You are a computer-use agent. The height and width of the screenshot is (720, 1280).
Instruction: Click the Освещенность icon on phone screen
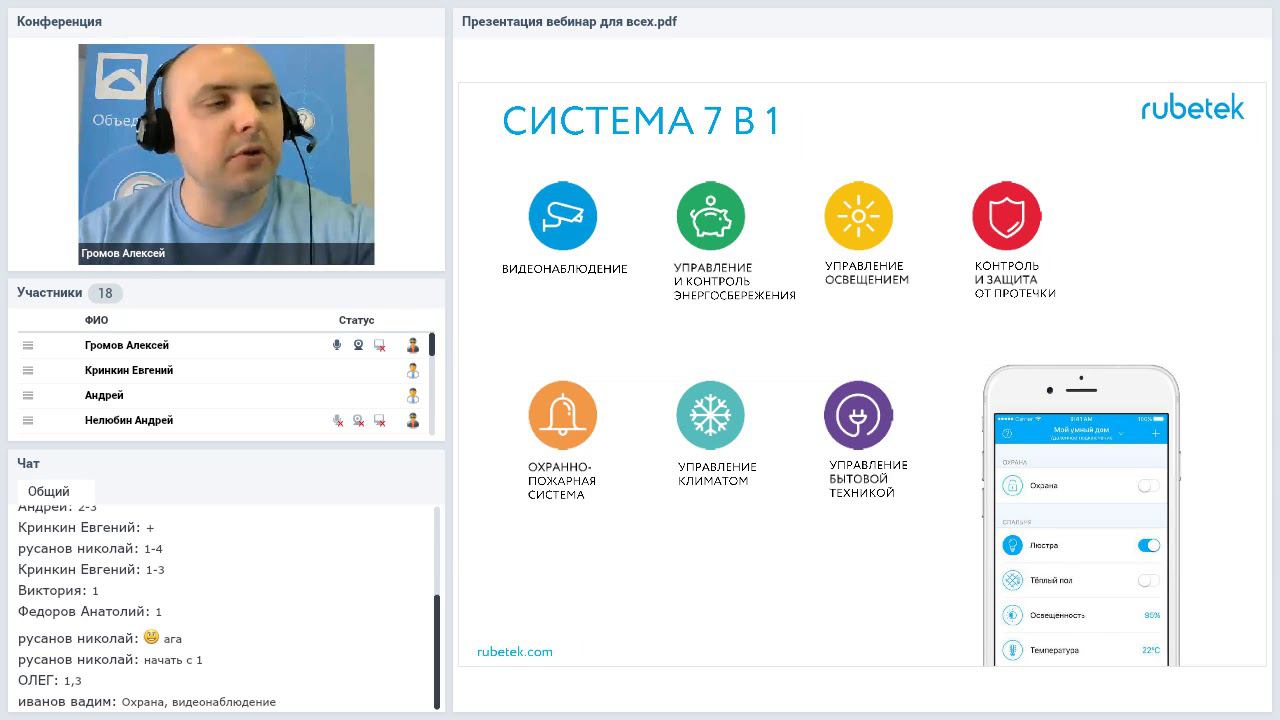(1013, 615)
